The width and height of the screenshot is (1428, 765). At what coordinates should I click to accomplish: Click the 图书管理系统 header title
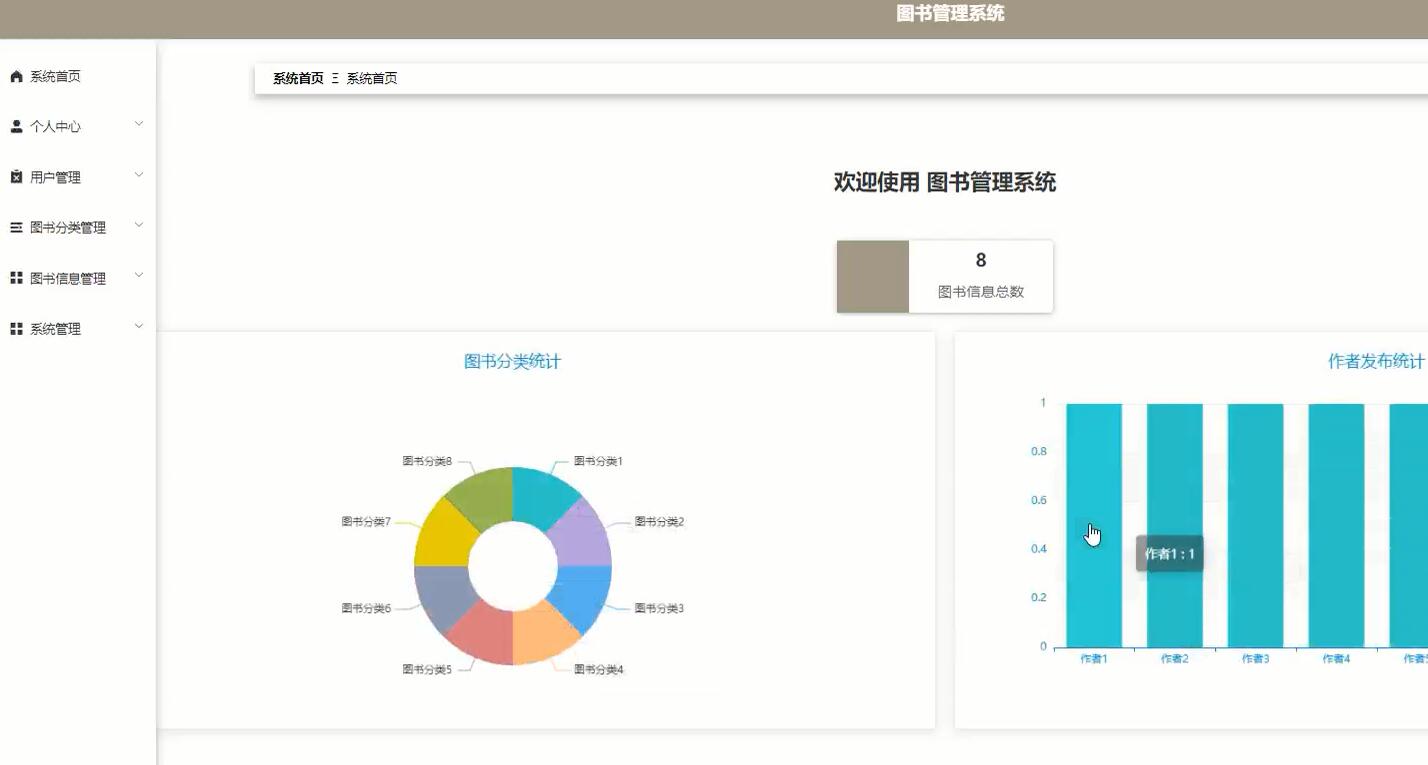[x=950, y=14]
